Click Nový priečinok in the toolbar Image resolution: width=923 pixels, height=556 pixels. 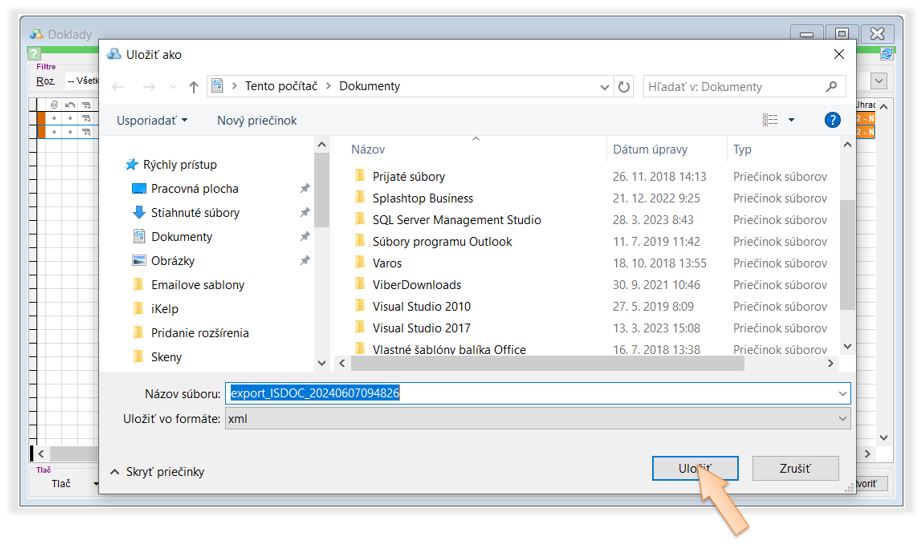coord(257,121)
